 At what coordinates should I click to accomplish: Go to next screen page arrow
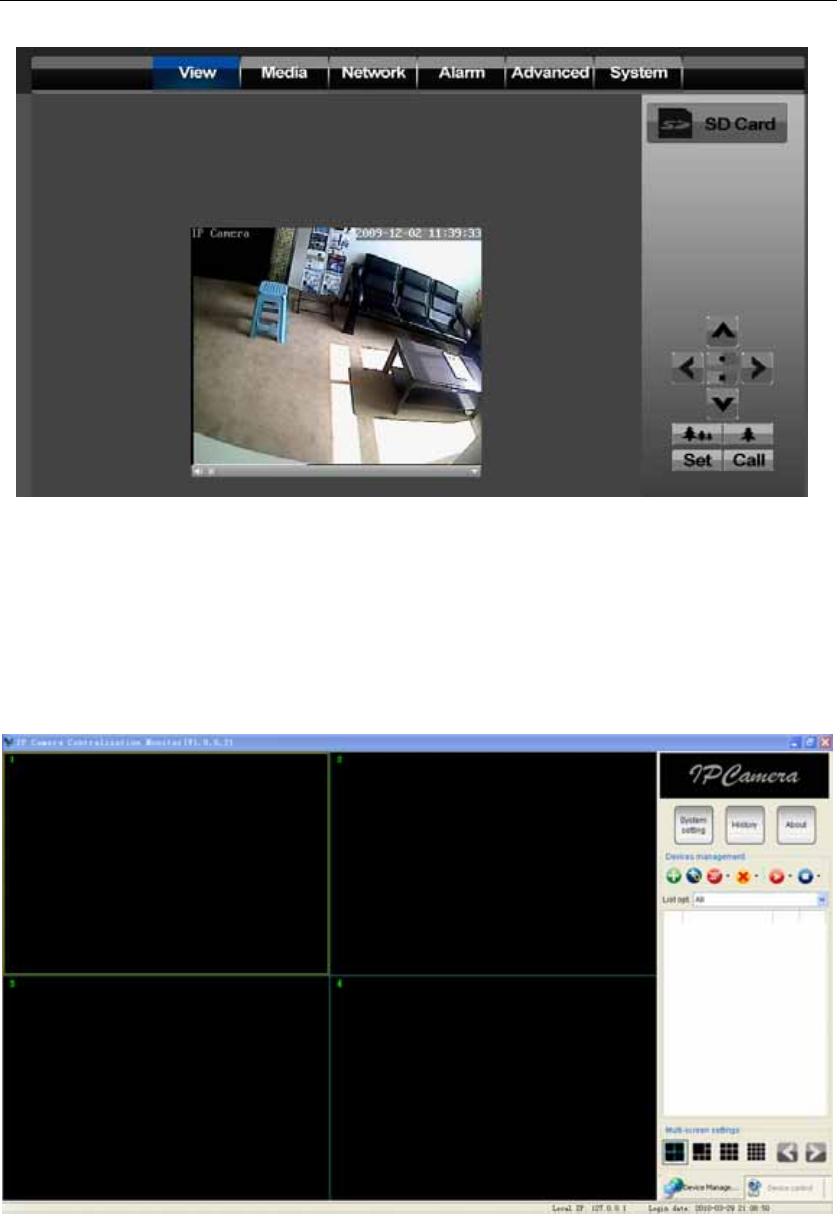[x=816, y=1152]
